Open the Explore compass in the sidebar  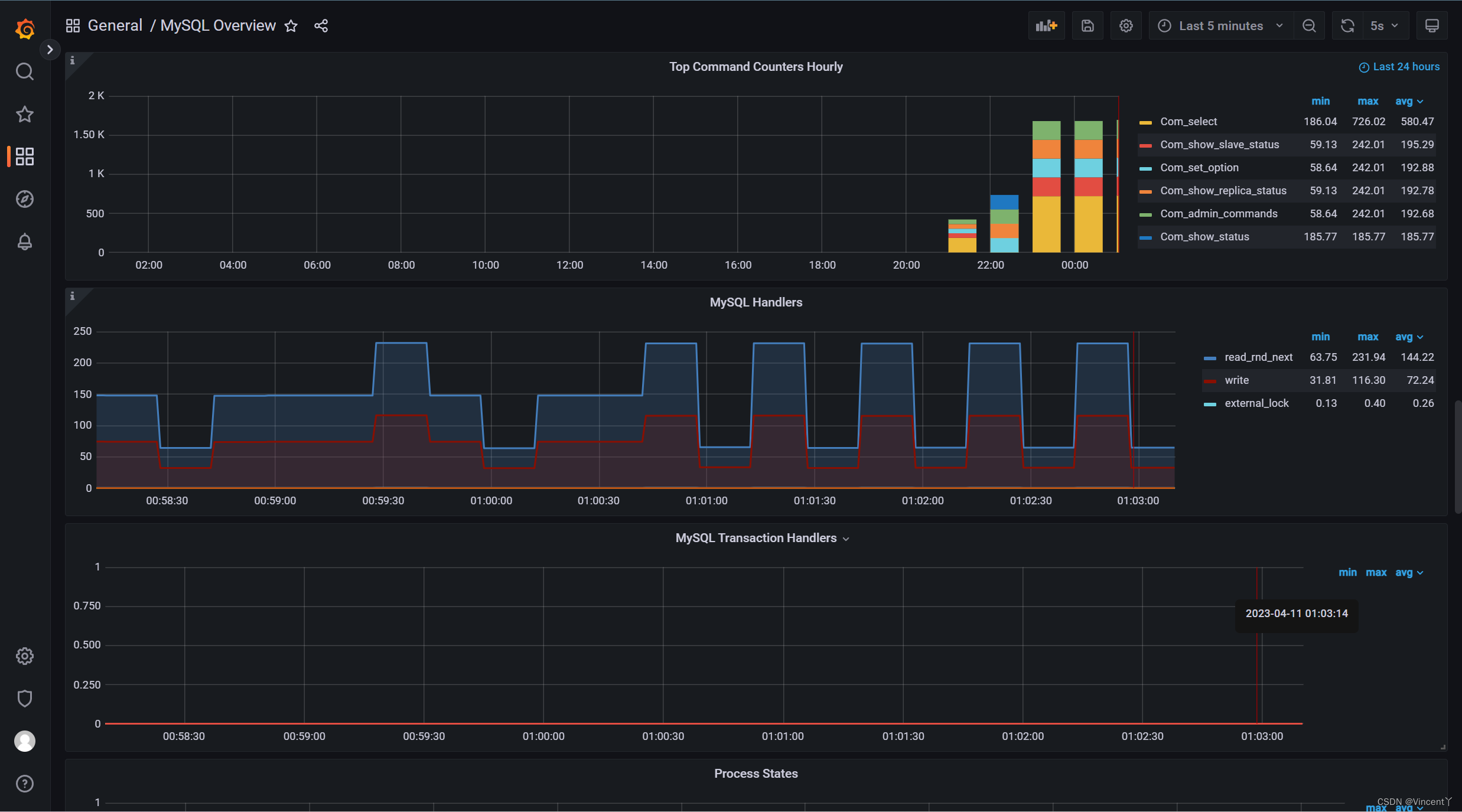[x=24, y=199]
